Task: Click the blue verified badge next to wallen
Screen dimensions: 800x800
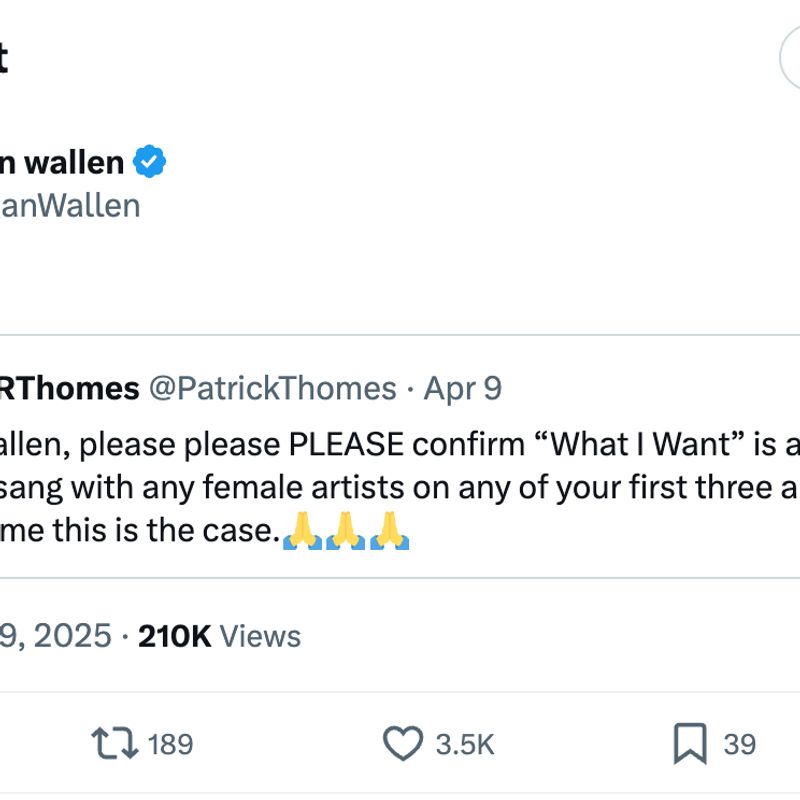Action: point(150,162)
